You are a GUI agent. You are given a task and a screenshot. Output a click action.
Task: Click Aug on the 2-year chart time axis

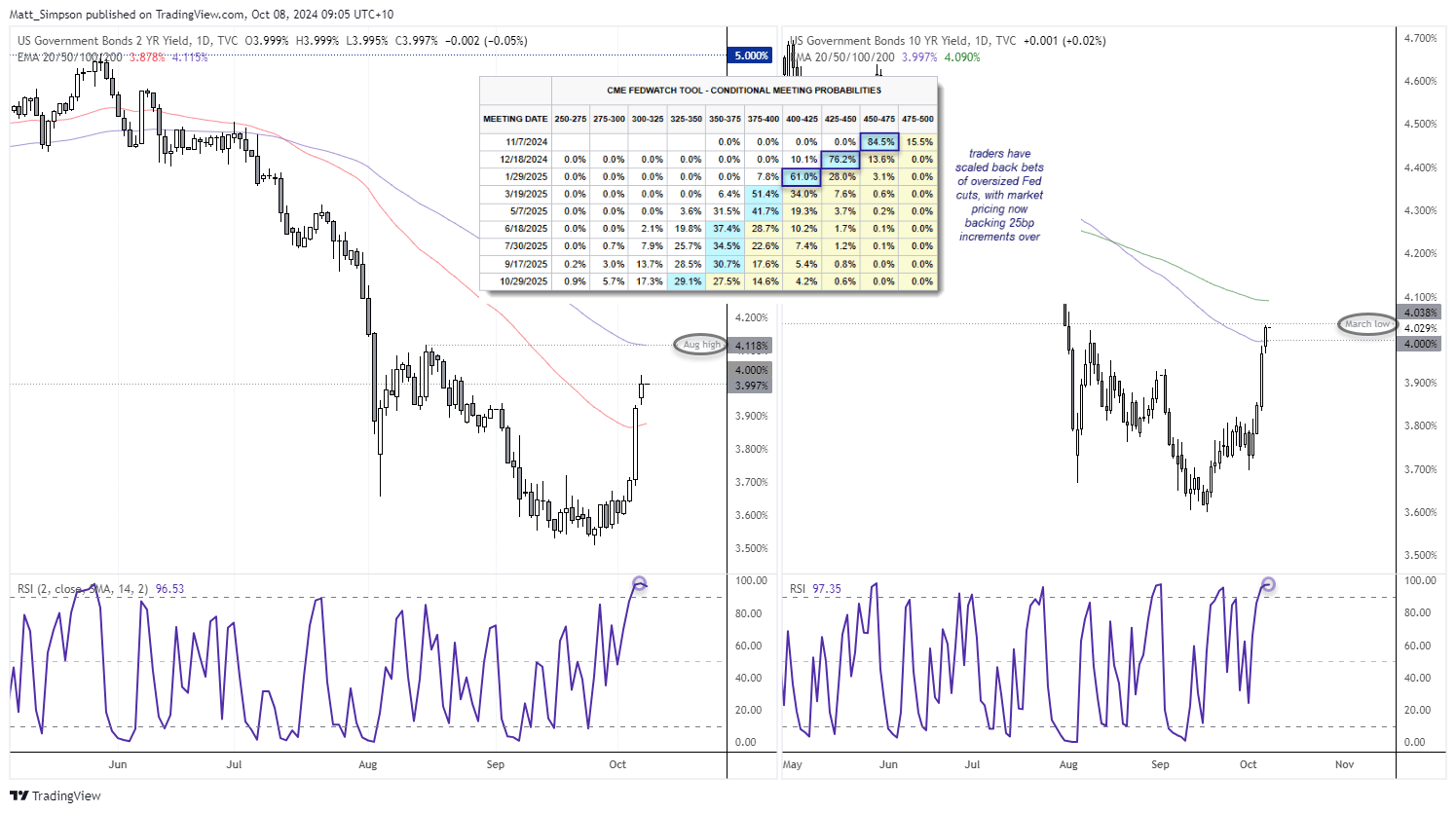pyautogui.click(x=367, y=764)
